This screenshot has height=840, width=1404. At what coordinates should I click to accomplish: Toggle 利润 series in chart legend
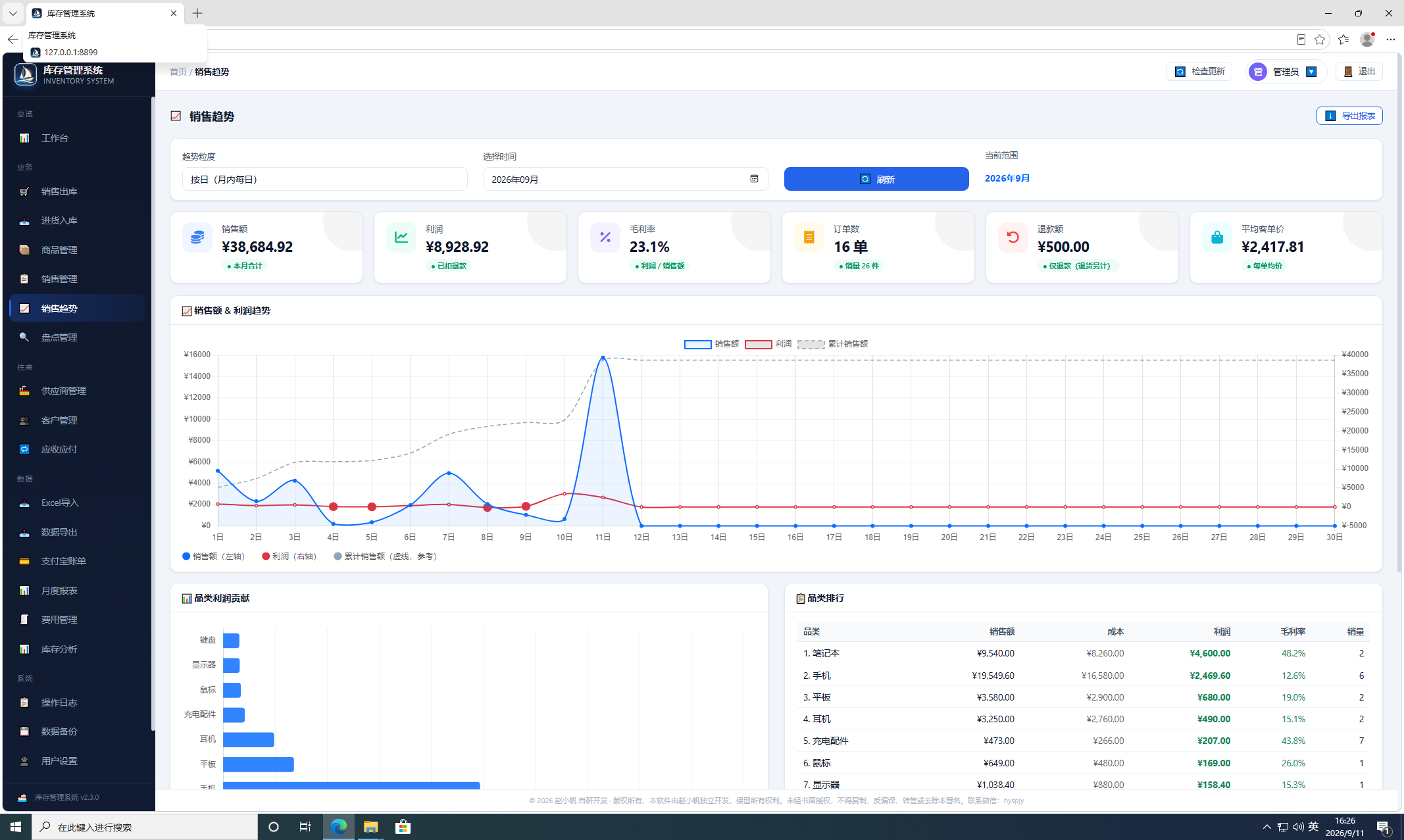768,344
